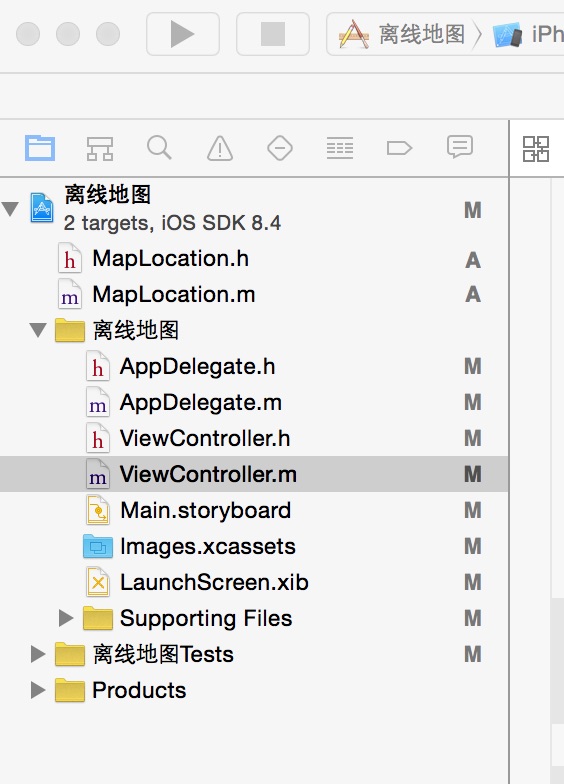Collapse the 离线地图 project root
Image resolution: width=564 pixels, height=784 pixels.
tap(10, 208)
